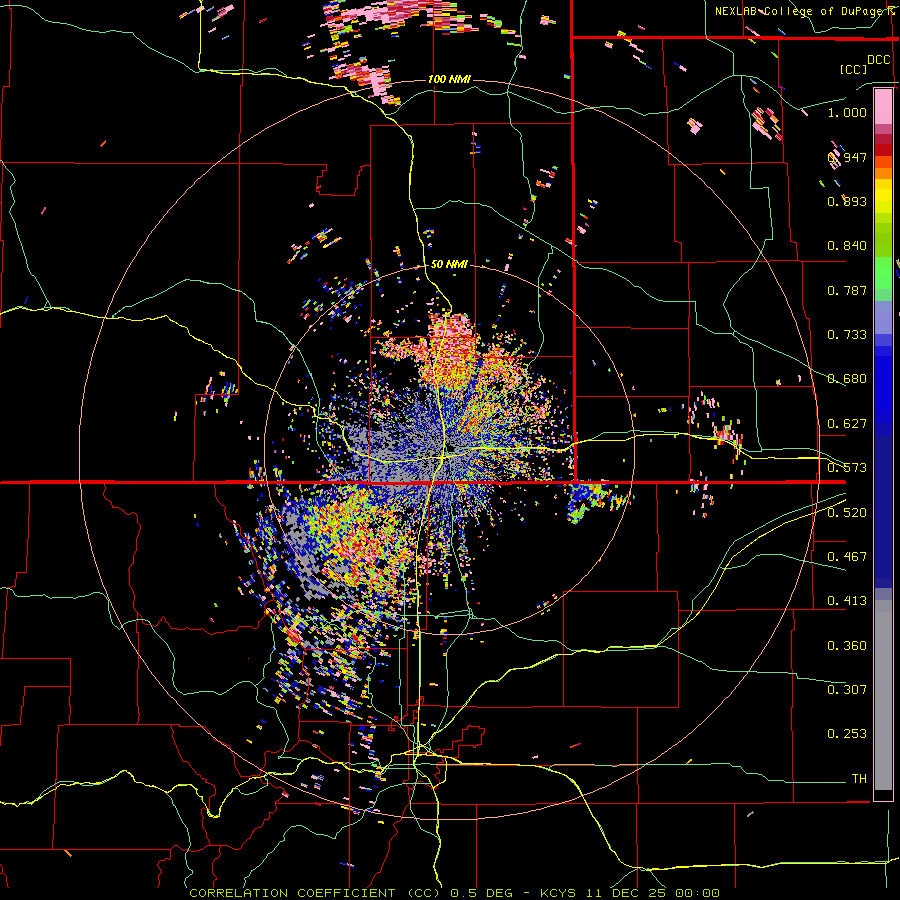900x900 pixels.
Task: Click the 0.307 value on the color scale
Action: (847, 690)
